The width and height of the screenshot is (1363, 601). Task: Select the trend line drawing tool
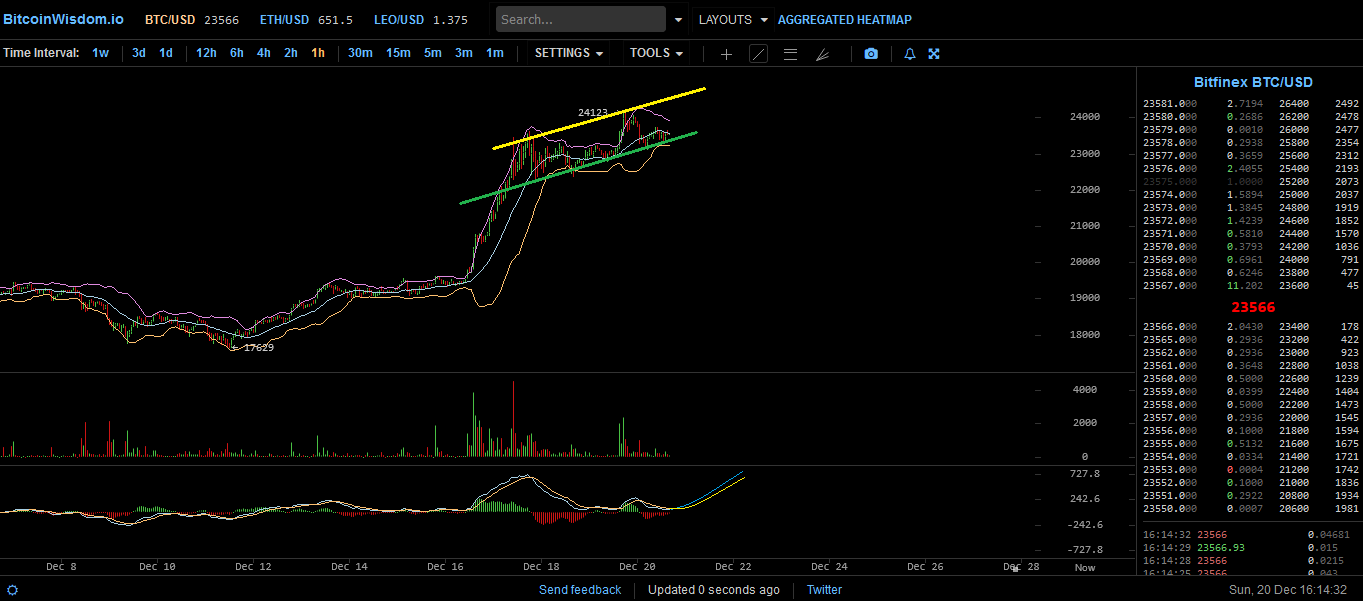[758, 54]
